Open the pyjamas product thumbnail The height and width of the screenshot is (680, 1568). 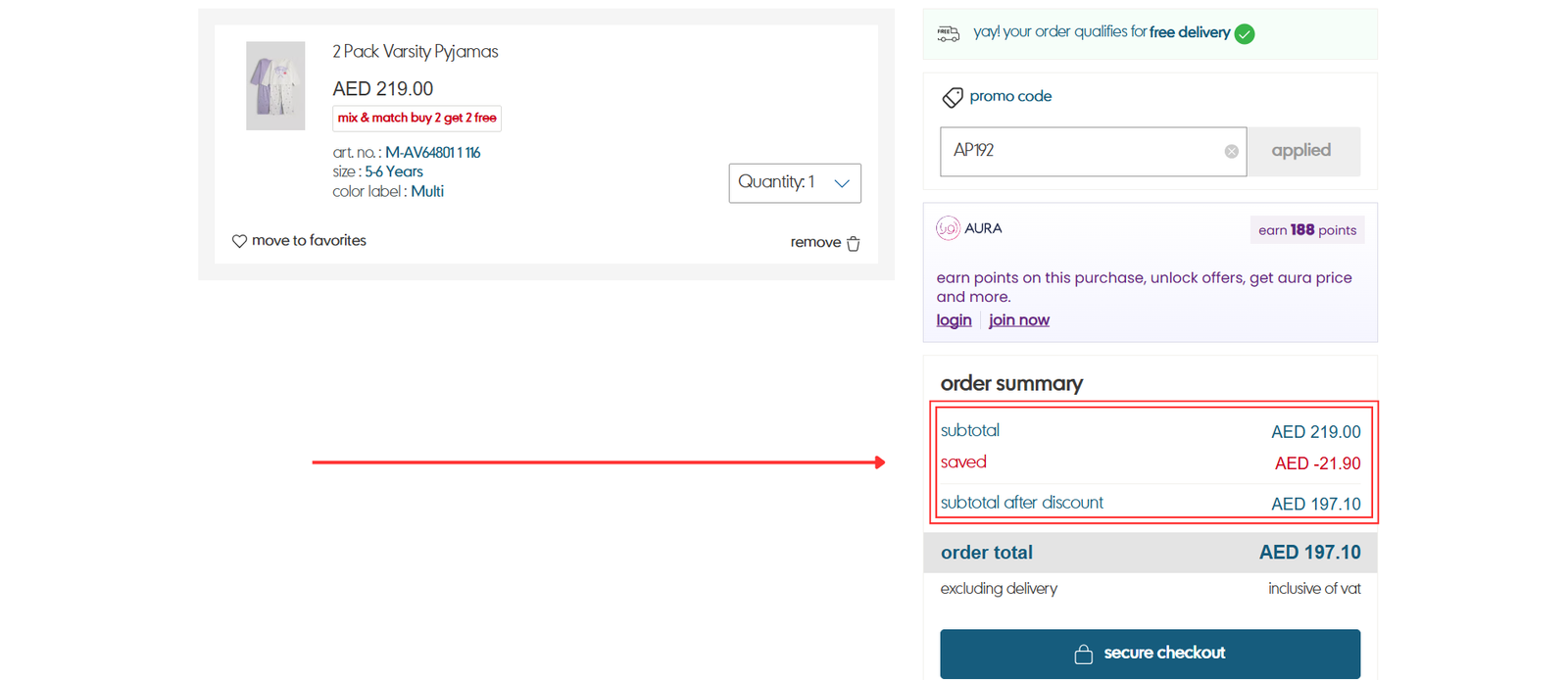[275, 86]
